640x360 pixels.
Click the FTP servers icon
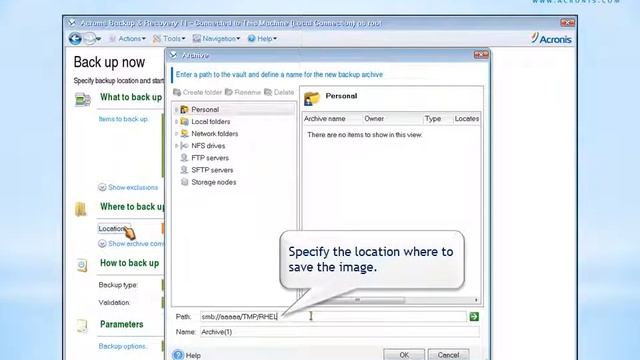click(x=184, y=158)
